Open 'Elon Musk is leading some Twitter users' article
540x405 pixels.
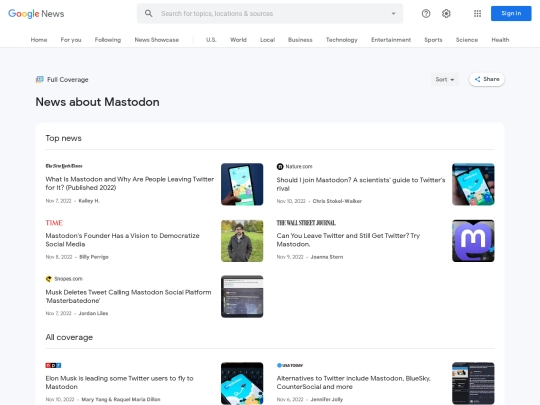[119, 382]
